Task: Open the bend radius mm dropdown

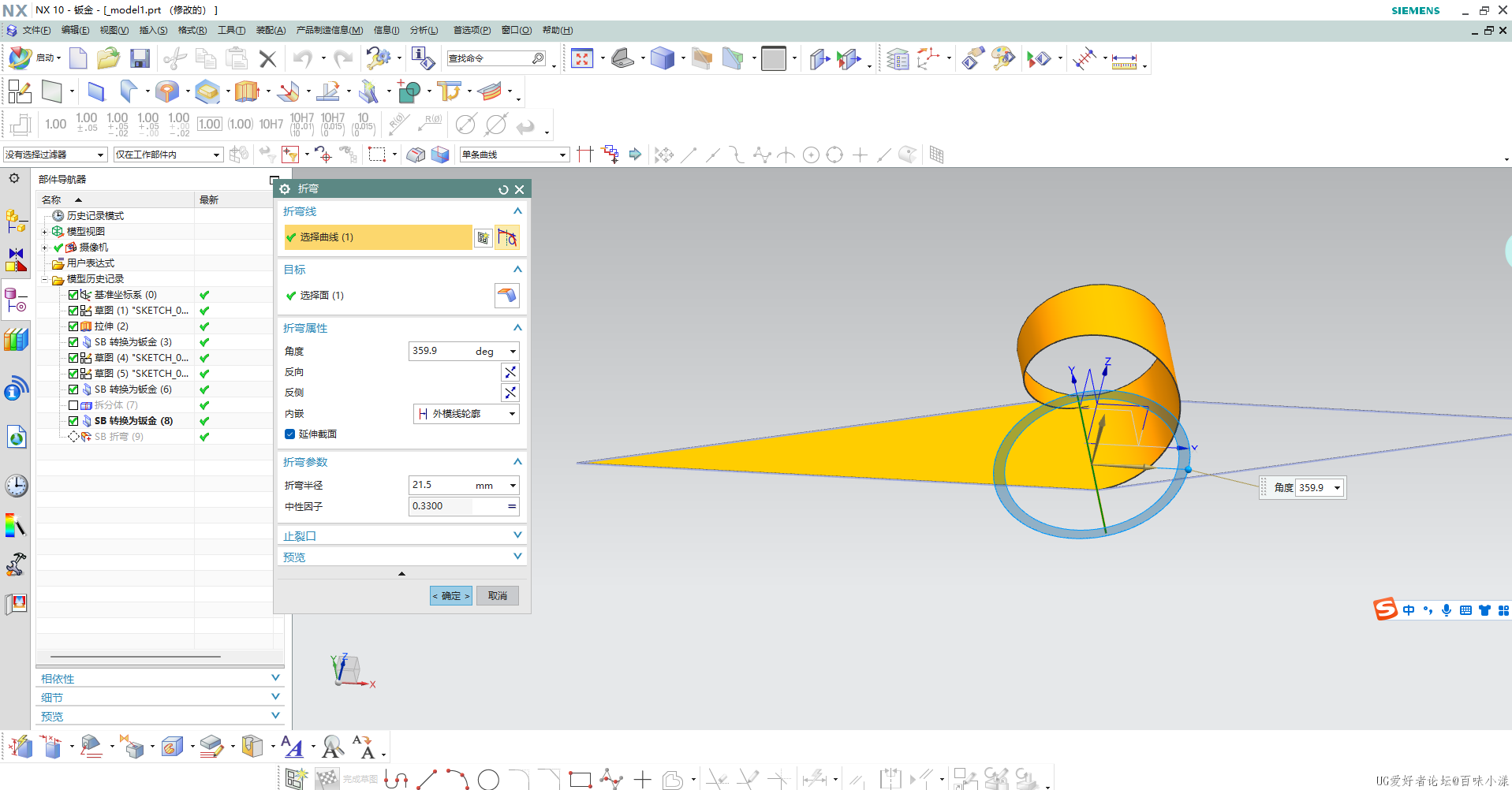Action: pyautogui.click(x=513, y=486)
